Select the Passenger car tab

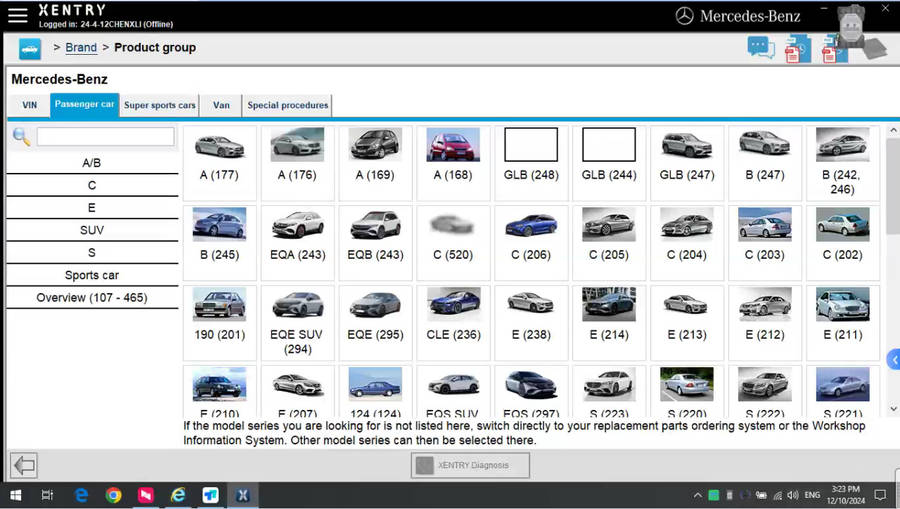pos(84,105)
